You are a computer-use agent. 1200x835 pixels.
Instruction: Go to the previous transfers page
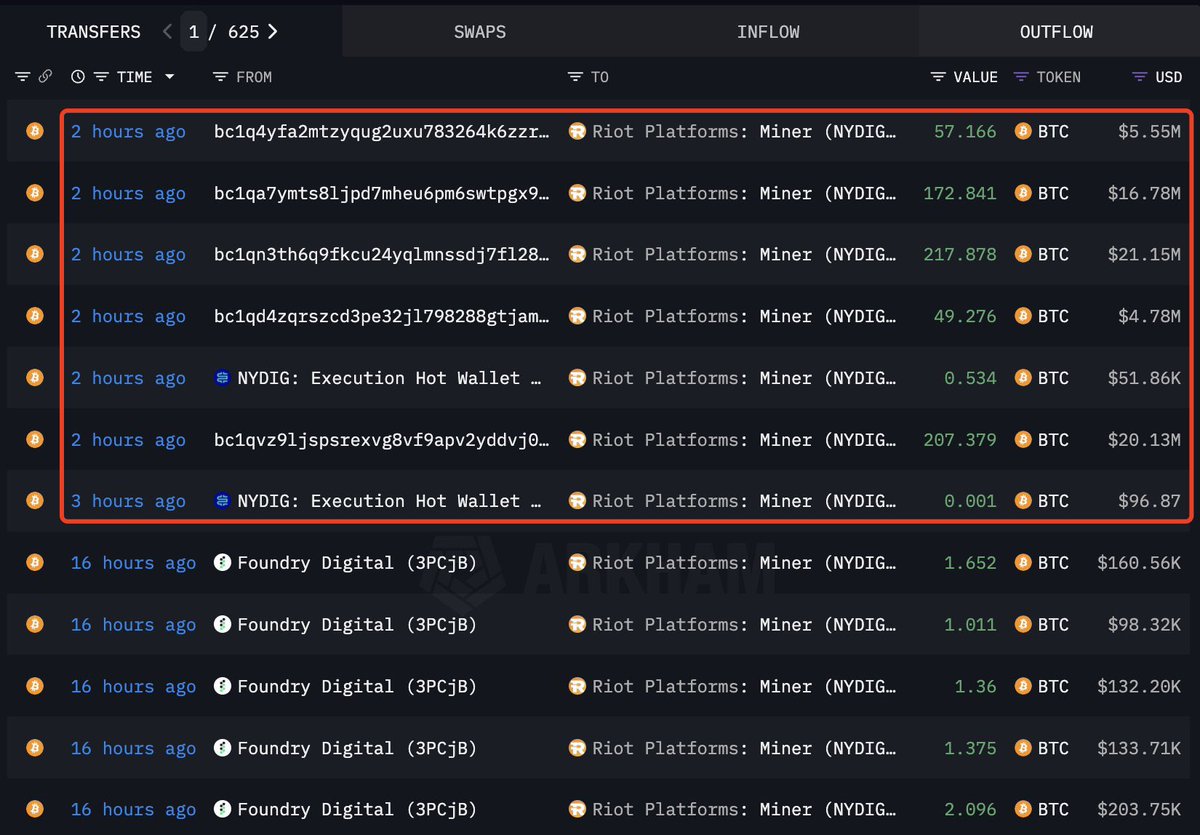(x=167, y=32)
